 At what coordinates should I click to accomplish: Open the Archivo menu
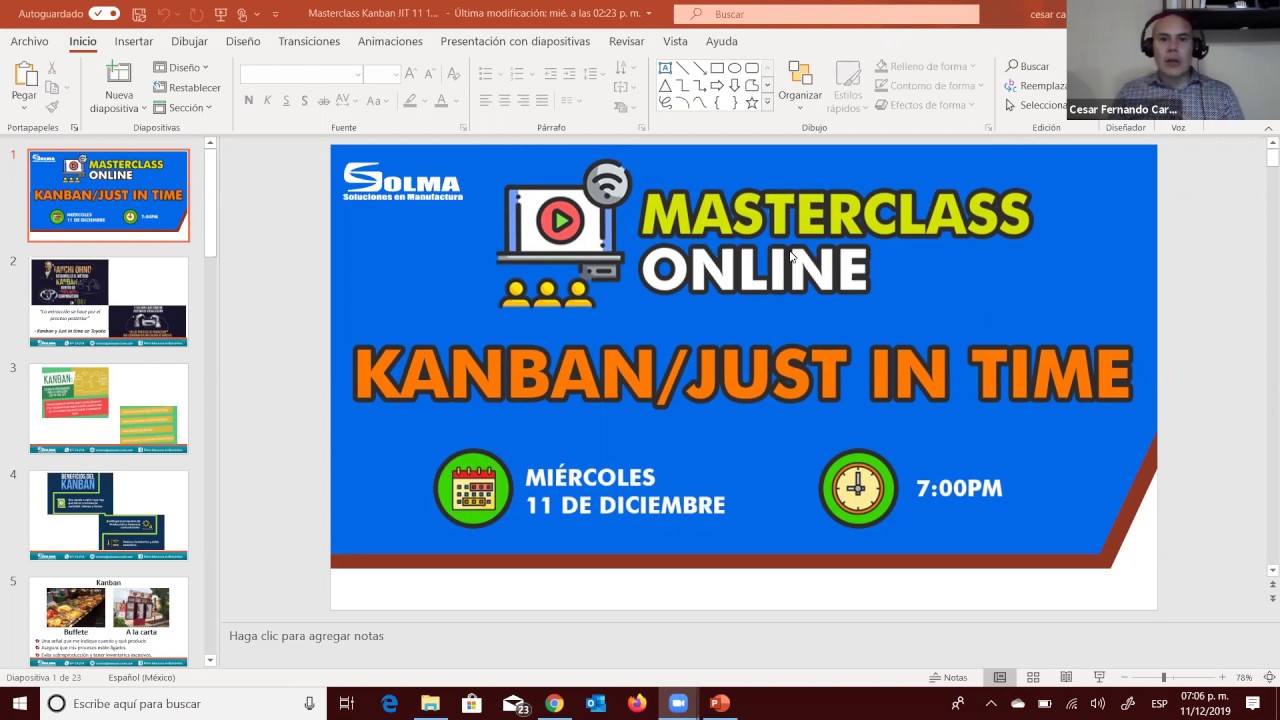pos(29,41)
